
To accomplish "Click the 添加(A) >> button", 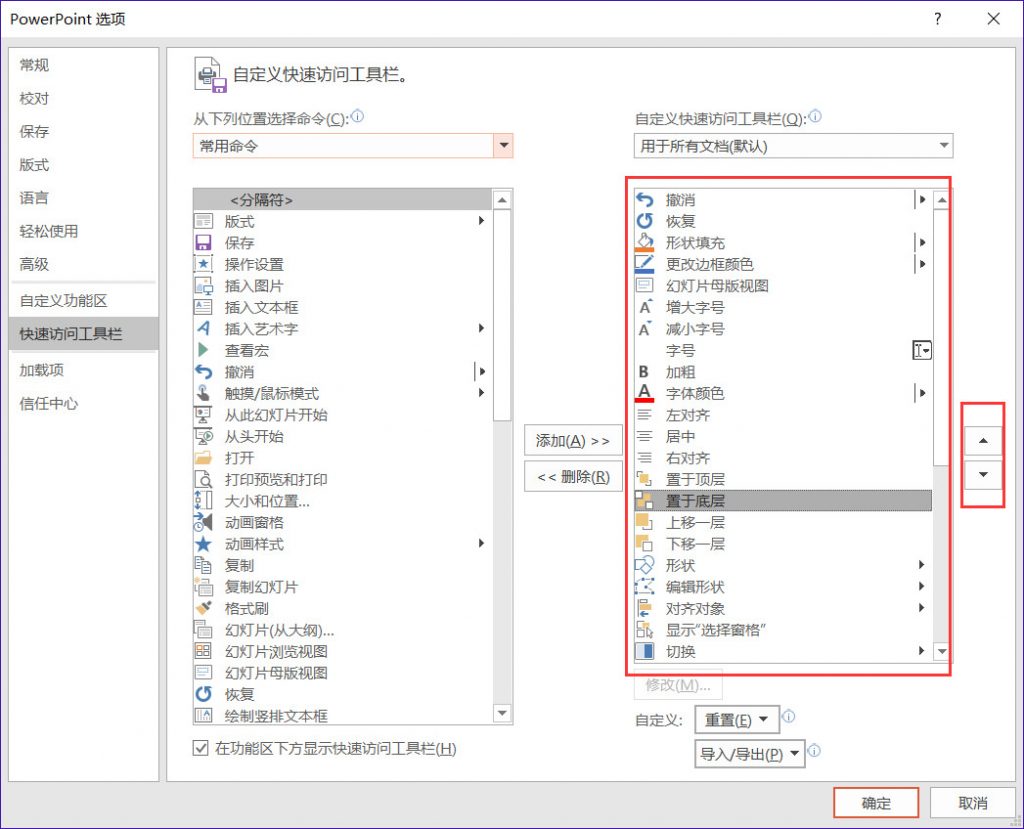I will click(x=573, y=441).
